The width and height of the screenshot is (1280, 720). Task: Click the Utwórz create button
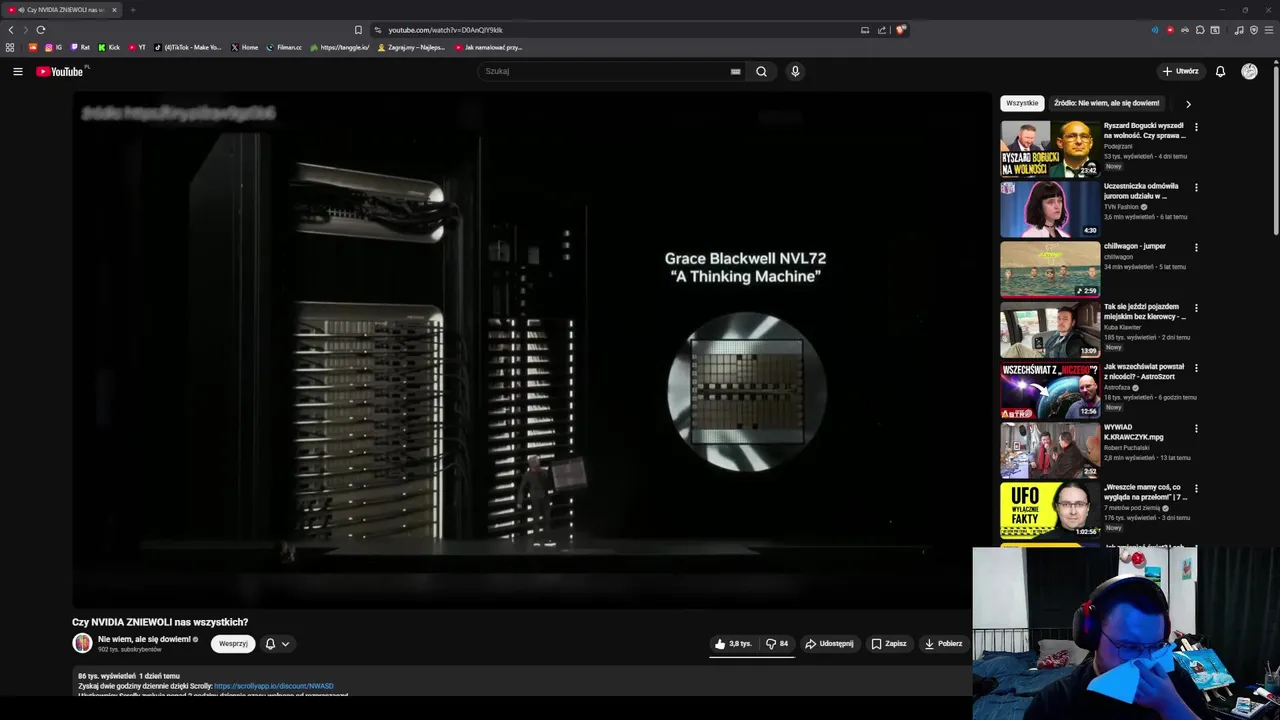[1180, 71]
